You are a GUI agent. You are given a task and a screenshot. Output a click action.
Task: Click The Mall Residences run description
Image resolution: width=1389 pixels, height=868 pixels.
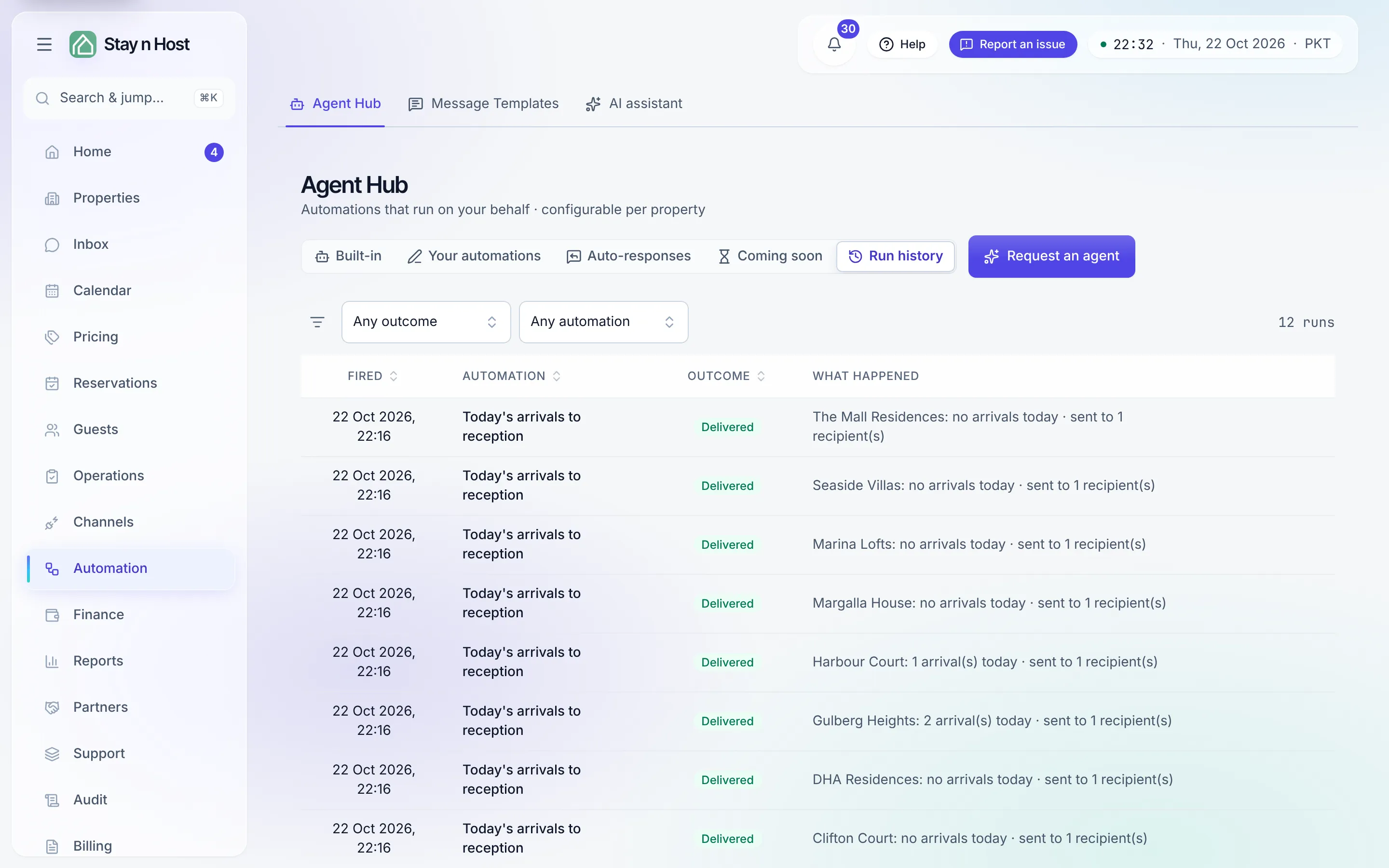[x=967, y=427]
